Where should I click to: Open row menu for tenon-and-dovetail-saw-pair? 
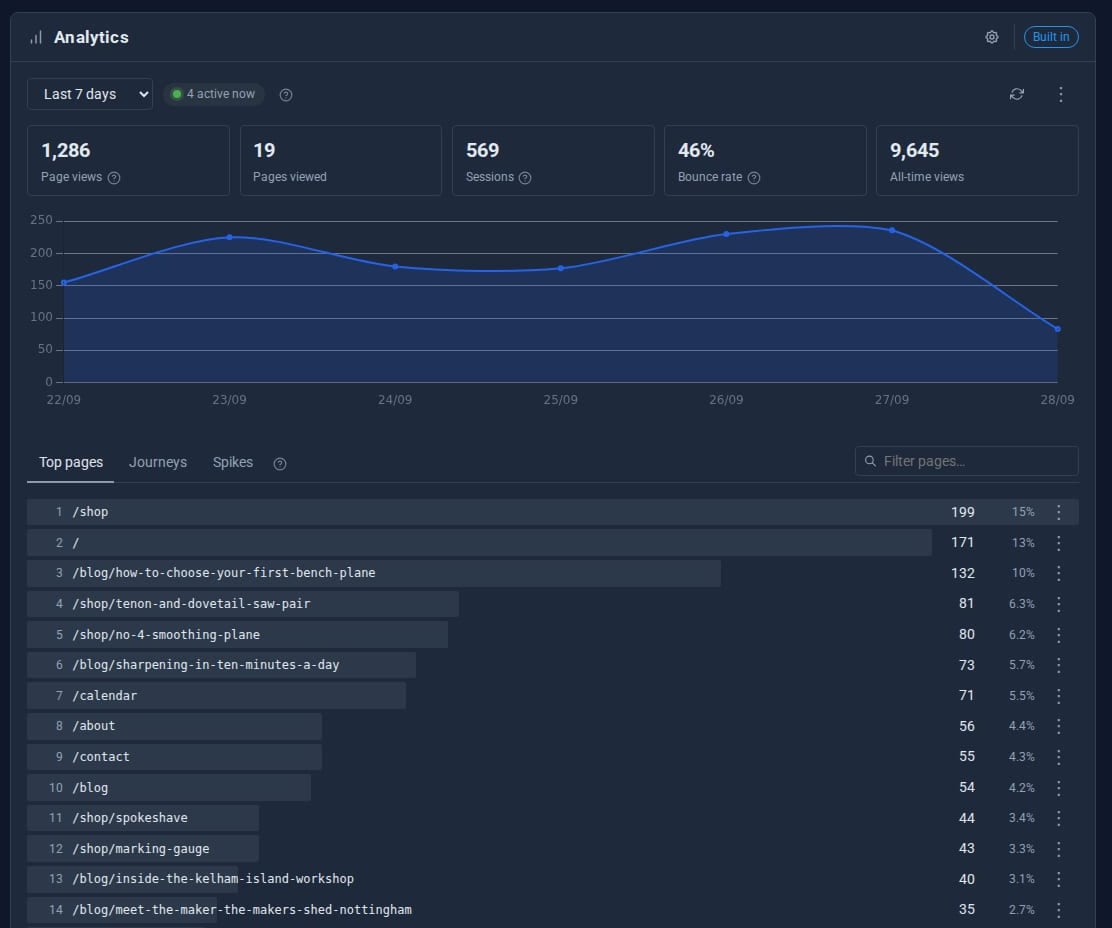point(1059,604)
